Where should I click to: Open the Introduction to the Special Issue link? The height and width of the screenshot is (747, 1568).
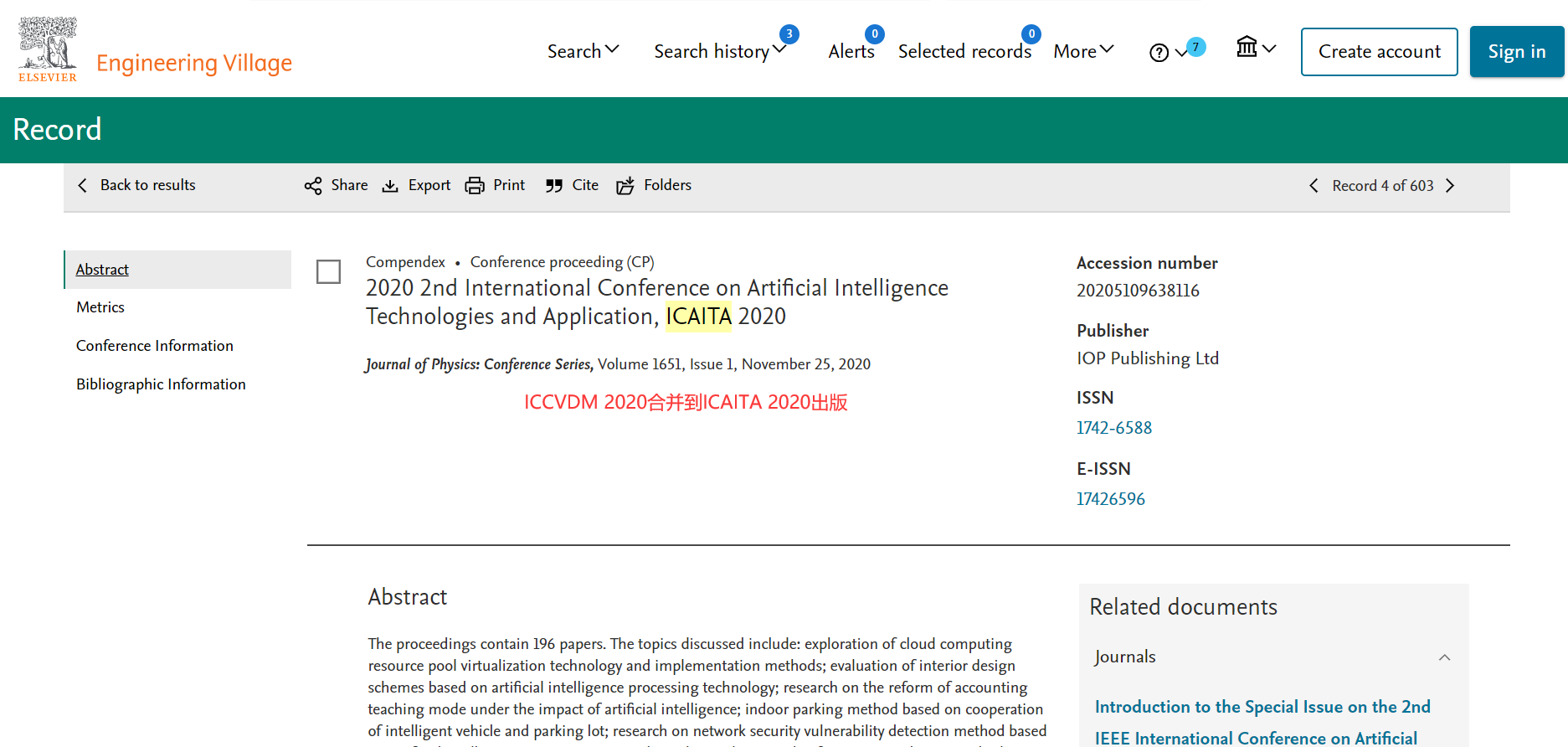(1262, 722)
